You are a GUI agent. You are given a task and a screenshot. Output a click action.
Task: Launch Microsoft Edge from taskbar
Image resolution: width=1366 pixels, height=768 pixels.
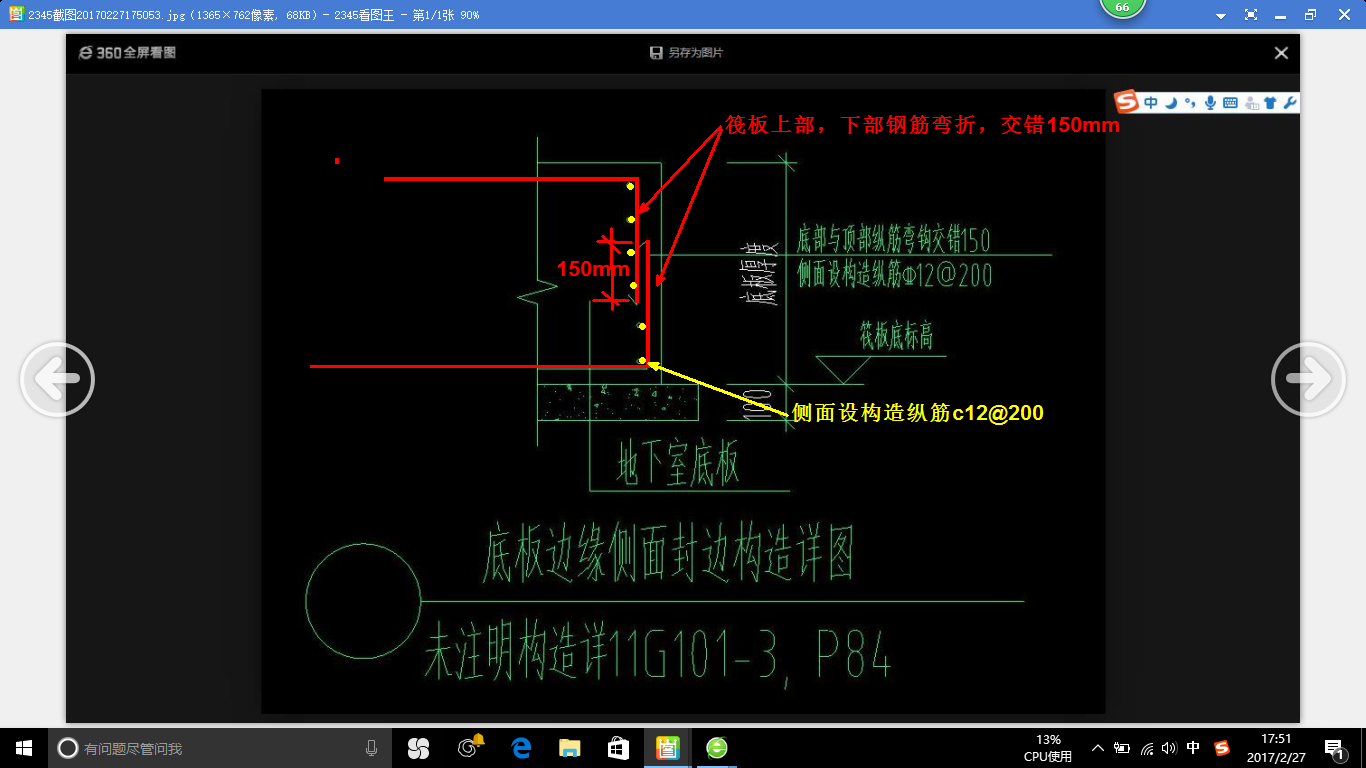[520, 748]
